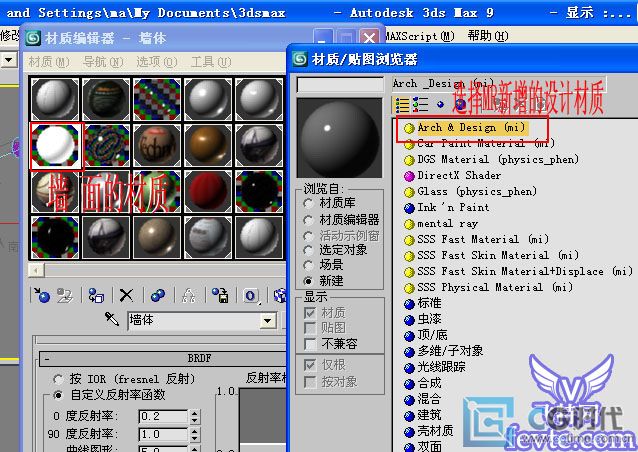Image resolution: width=638 pixels, height=452 pixels.
Task: Choose 建筑 (Architectural) material
Action: [x=429, y=415]
